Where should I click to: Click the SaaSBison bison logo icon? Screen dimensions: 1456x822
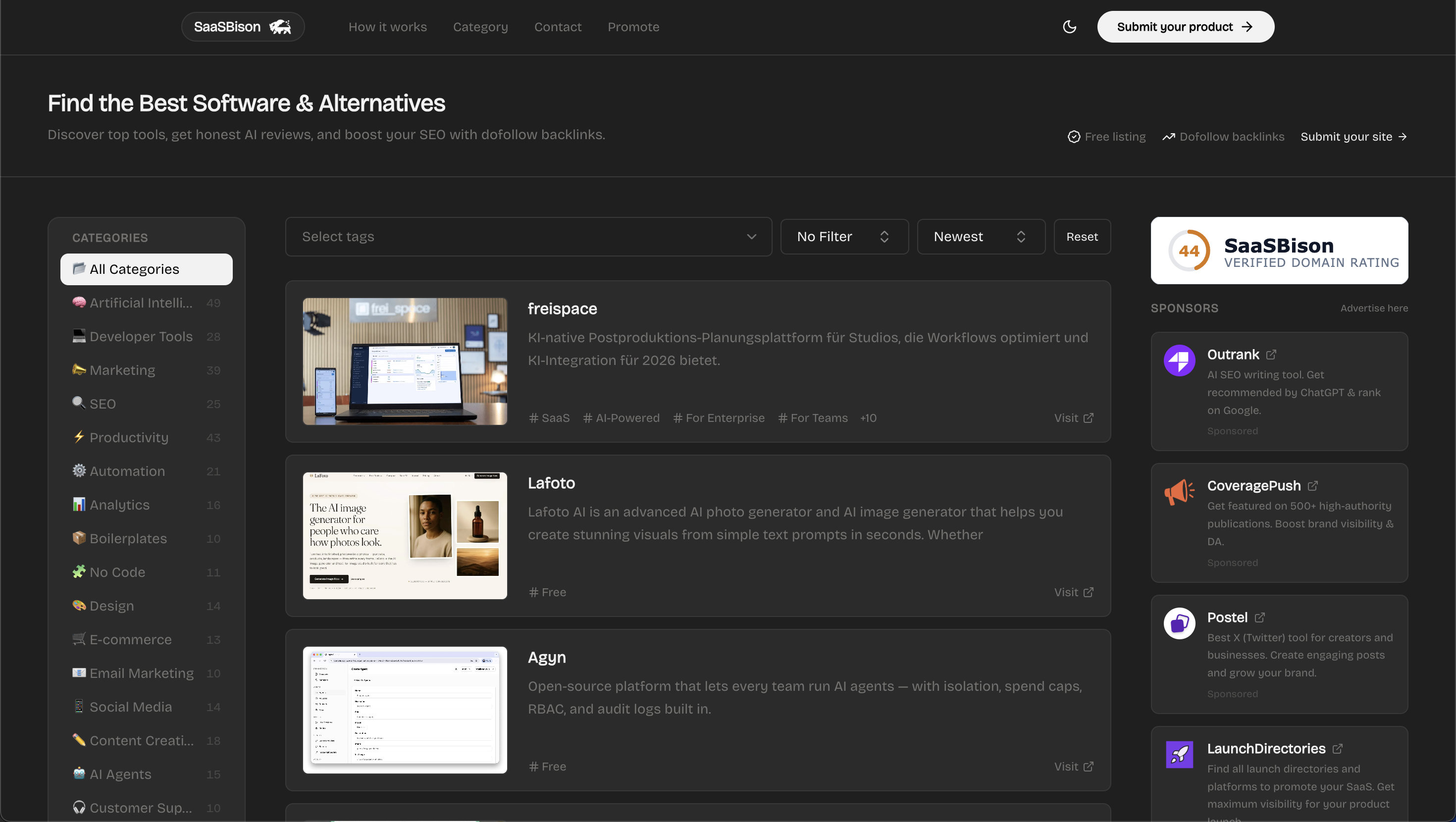pyautogui.click(x=280, y=27)
